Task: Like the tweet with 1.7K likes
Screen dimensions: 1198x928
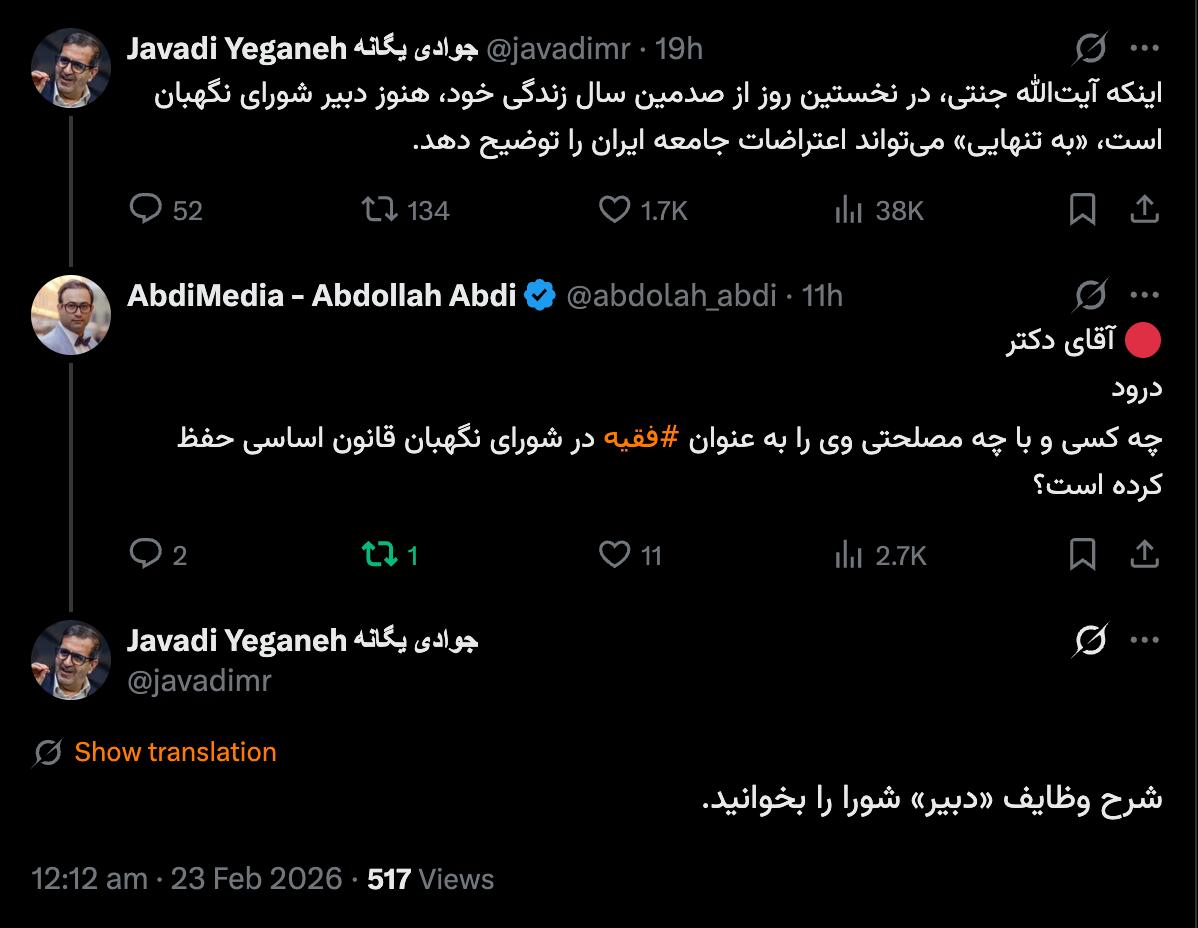Action: click(x=614, y=209)
